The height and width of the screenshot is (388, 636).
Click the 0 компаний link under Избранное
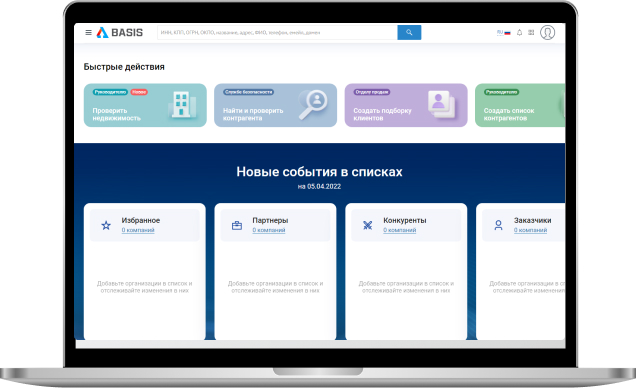click(x=138, y=230)
